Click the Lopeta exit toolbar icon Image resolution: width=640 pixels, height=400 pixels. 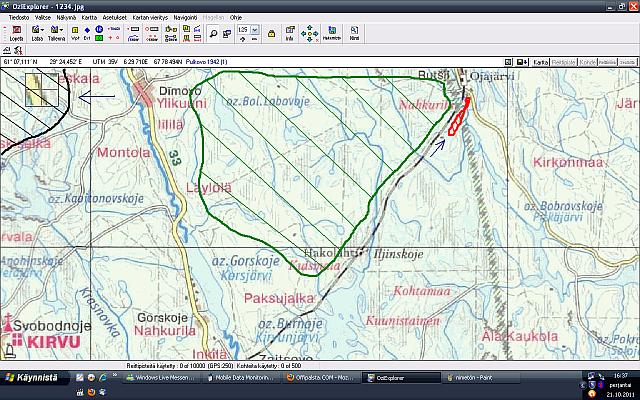pyautogui.click(x=16, y=34)
